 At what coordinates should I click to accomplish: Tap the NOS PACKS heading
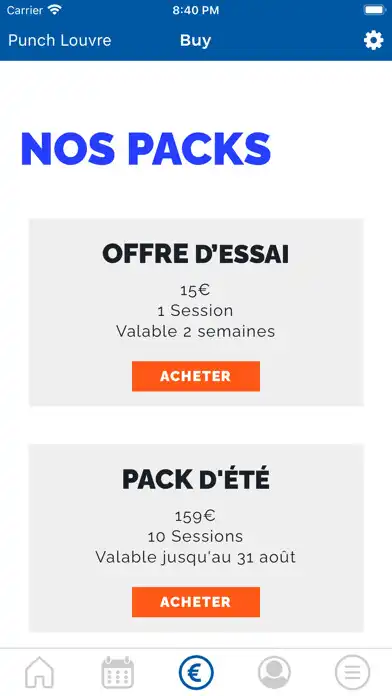146,149
